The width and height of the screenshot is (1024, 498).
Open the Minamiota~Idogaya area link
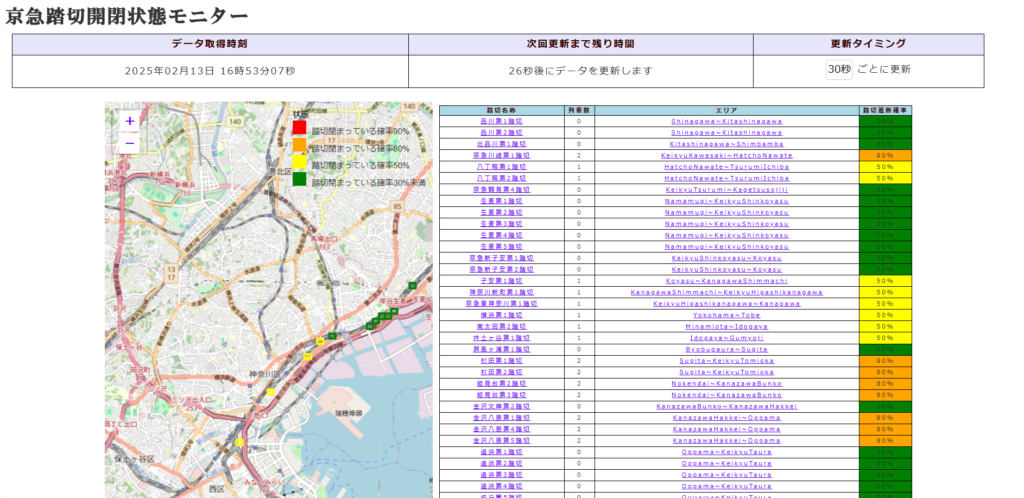pyautogui.click(x=727, y=326)
